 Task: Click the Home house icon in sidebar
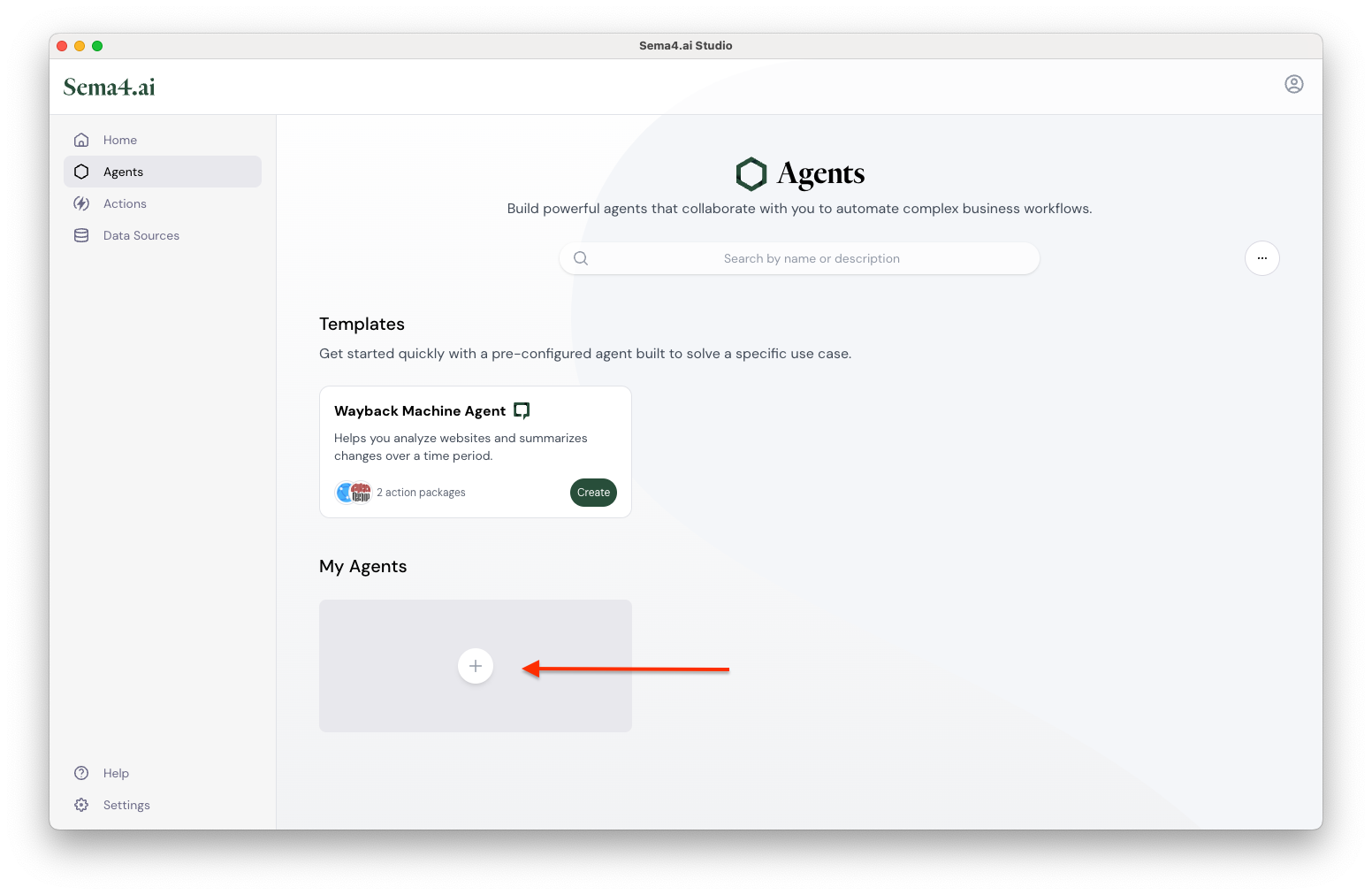pyautogui.click(x=81, y=140)
